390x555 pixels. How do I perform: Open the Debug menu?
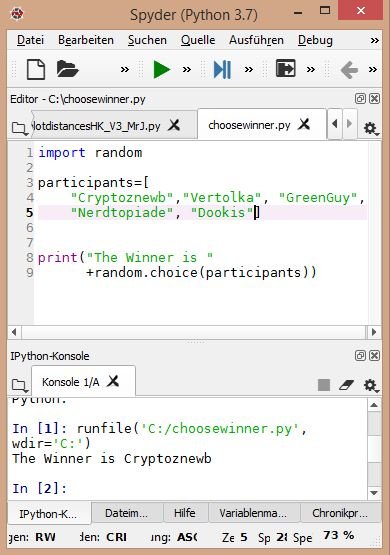pos(315,40)
